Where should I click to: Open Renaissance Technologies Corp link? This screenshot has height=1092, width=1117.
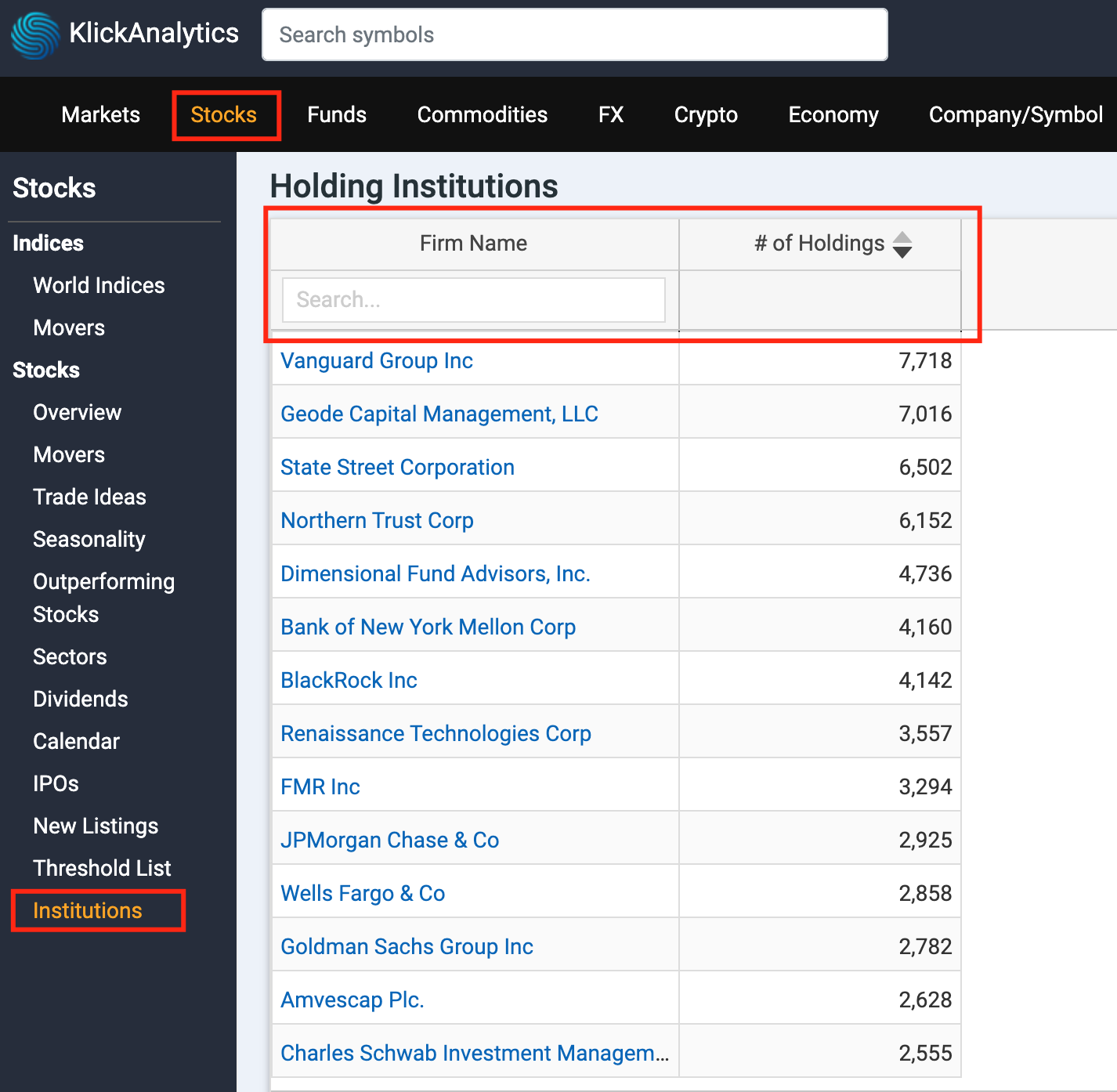436,733
